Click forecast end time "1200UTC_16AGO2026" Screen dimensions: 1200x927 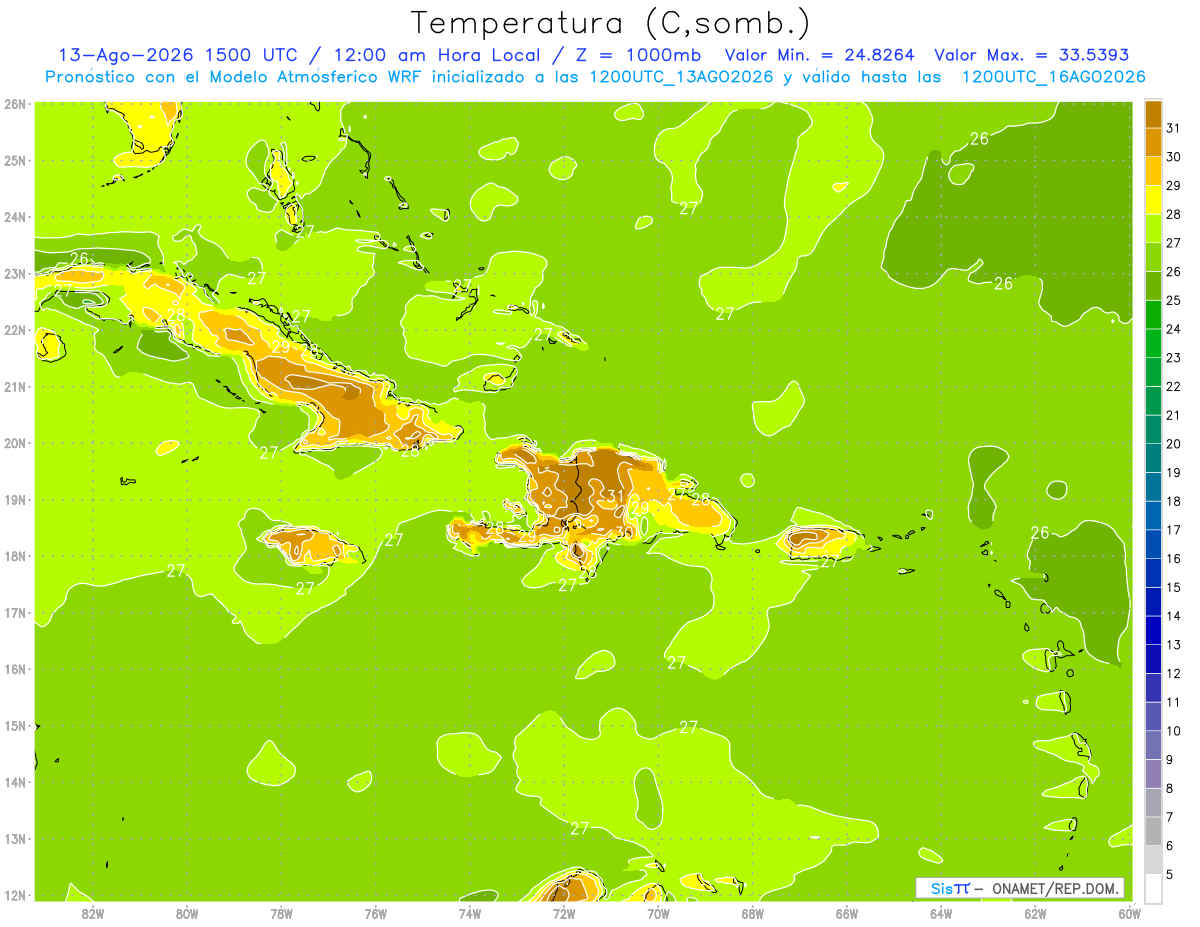[1054, 77]
